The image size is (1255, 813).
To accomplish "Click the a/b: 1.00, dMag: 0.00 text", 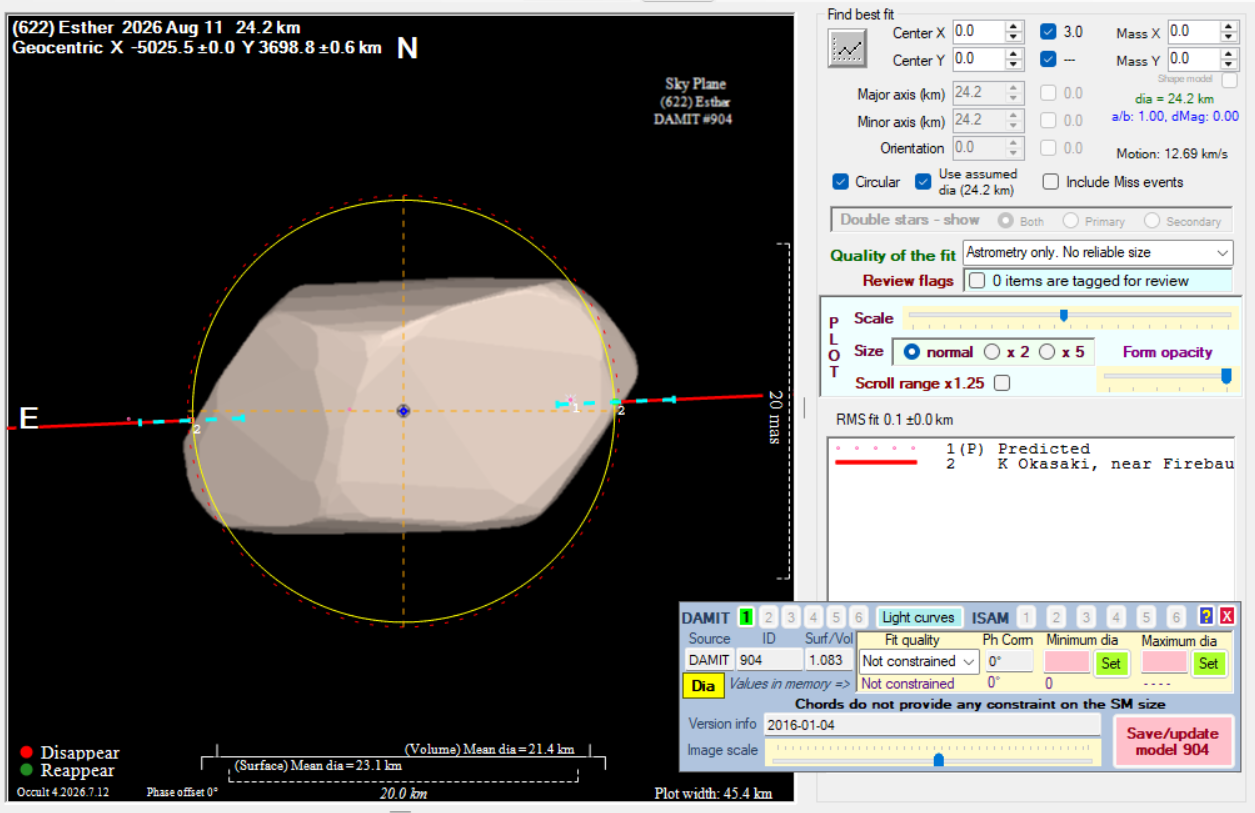I will 1175,116.
